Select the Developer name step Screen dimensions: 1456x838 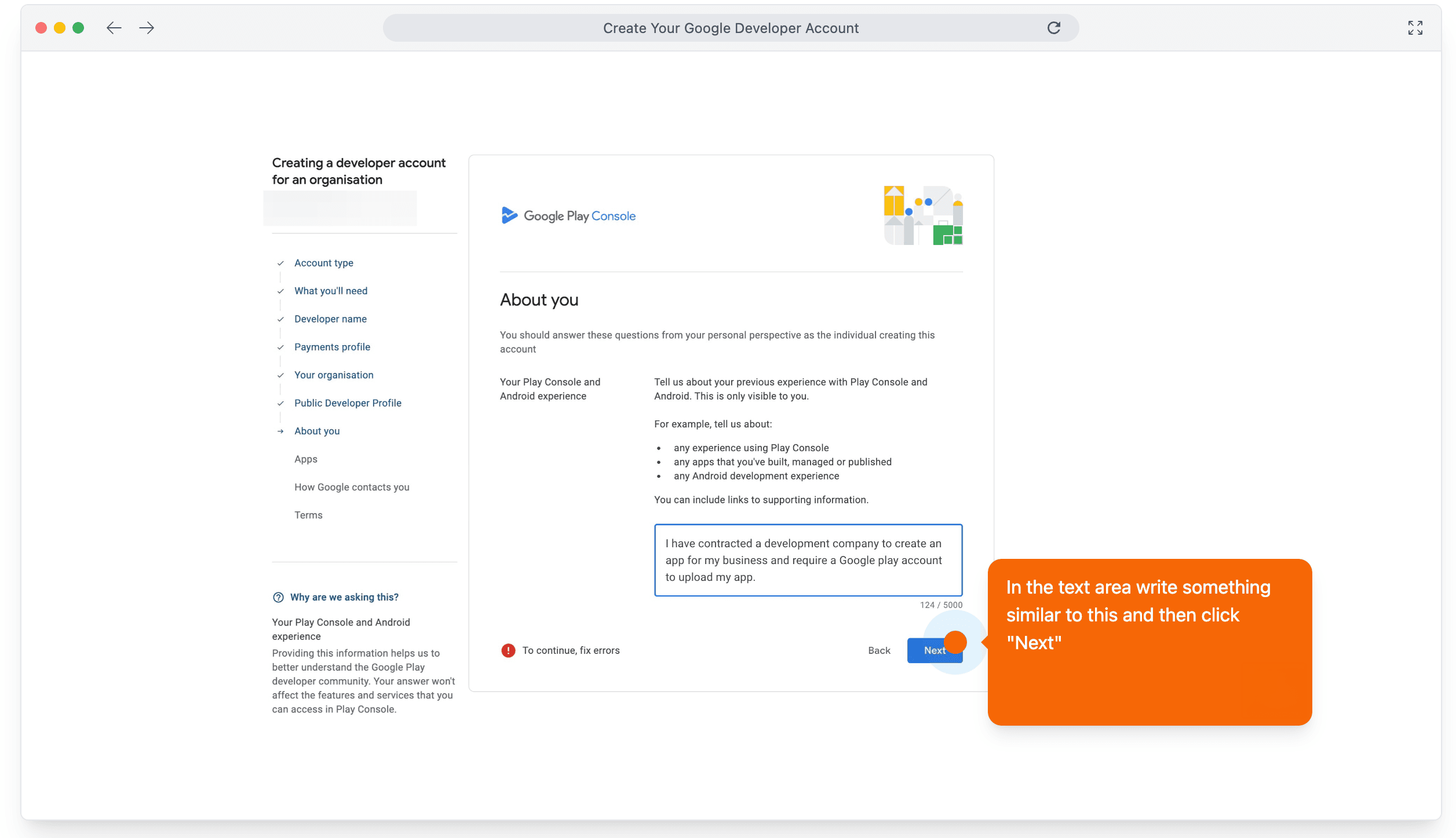point(330,319)
